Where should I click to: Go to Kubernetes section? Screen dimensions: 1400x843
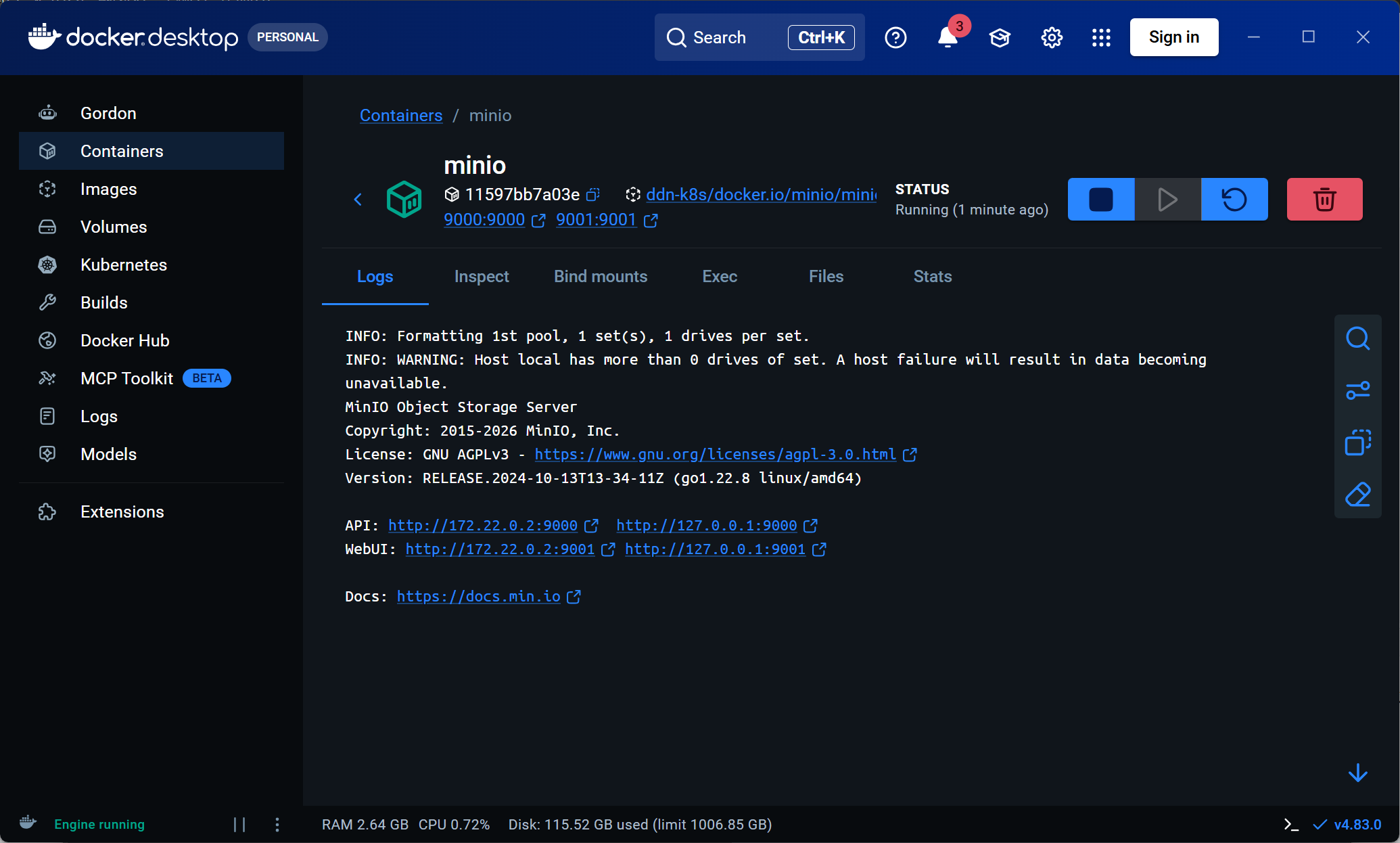point(151,265)
